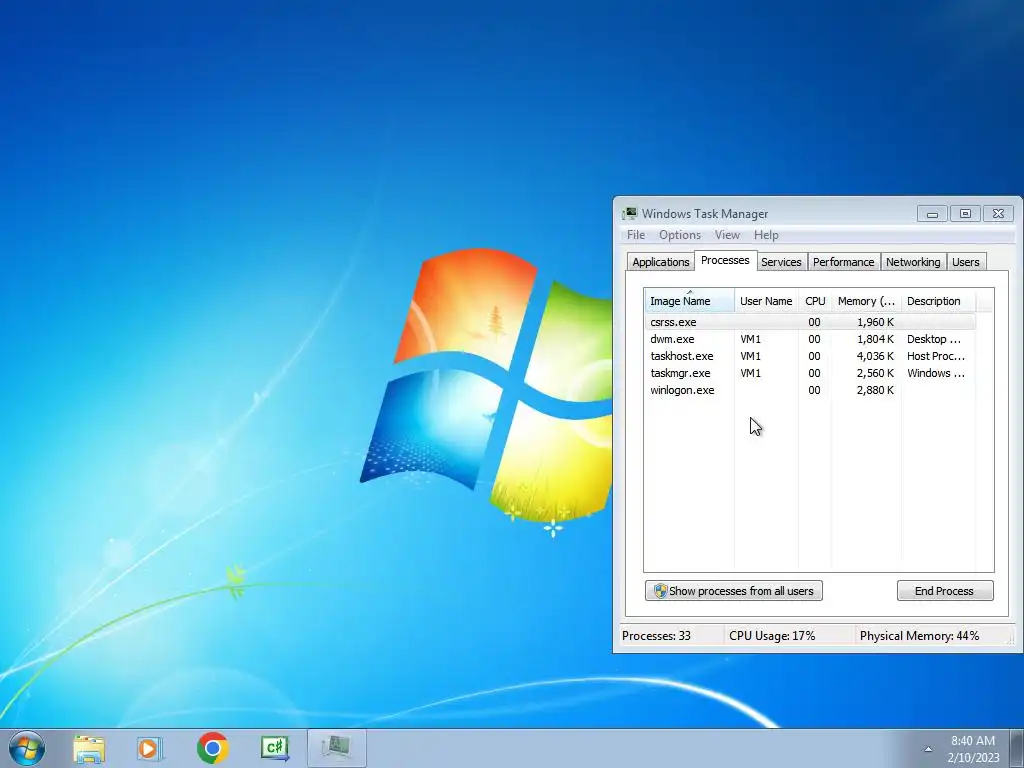Open the clock showing 8:40 AM

click(x=972, y=749)
